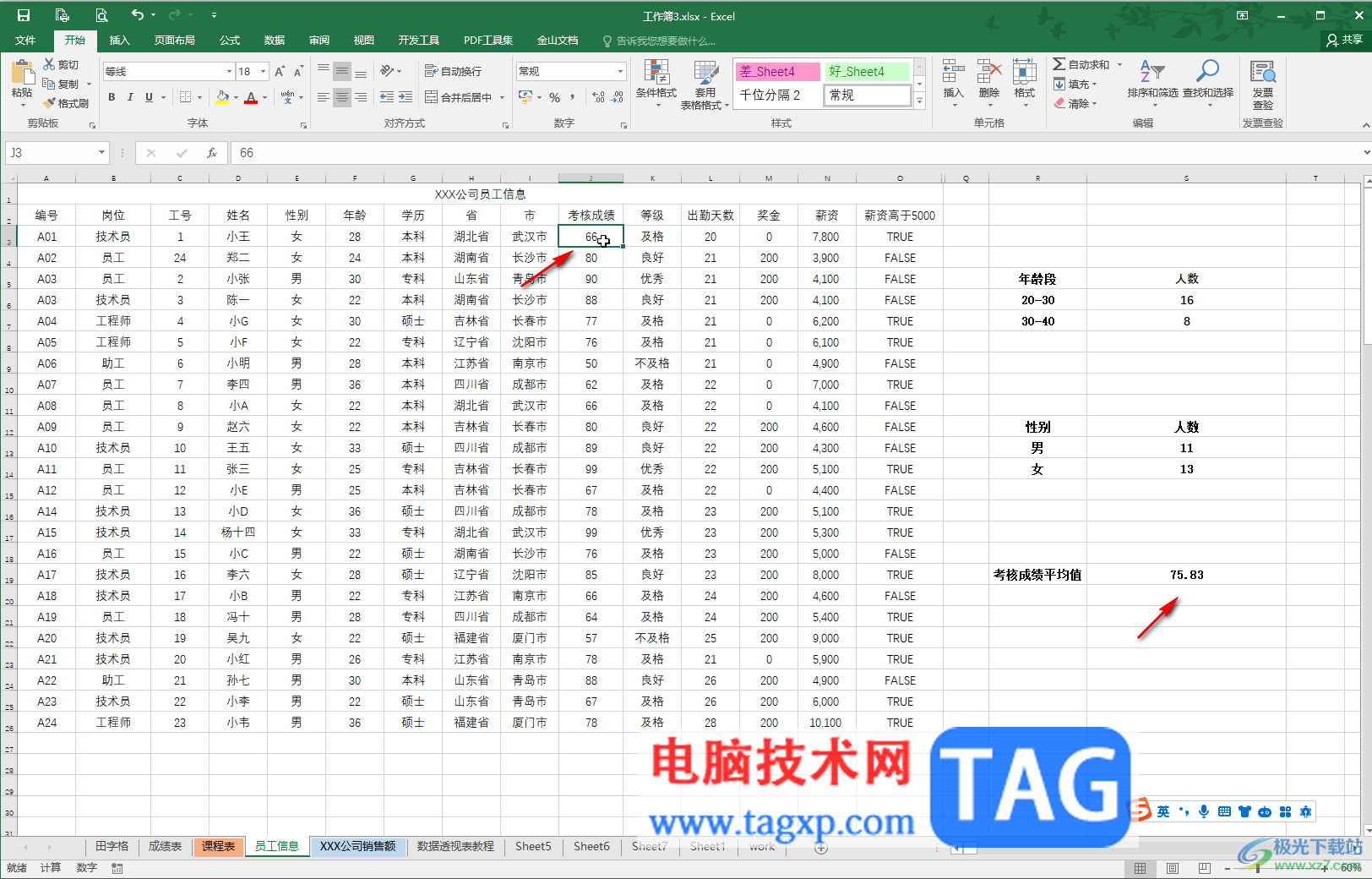This screenshot has width=1372, height=879.
Task: Expand the cell styles gallery
Action: 920,101
